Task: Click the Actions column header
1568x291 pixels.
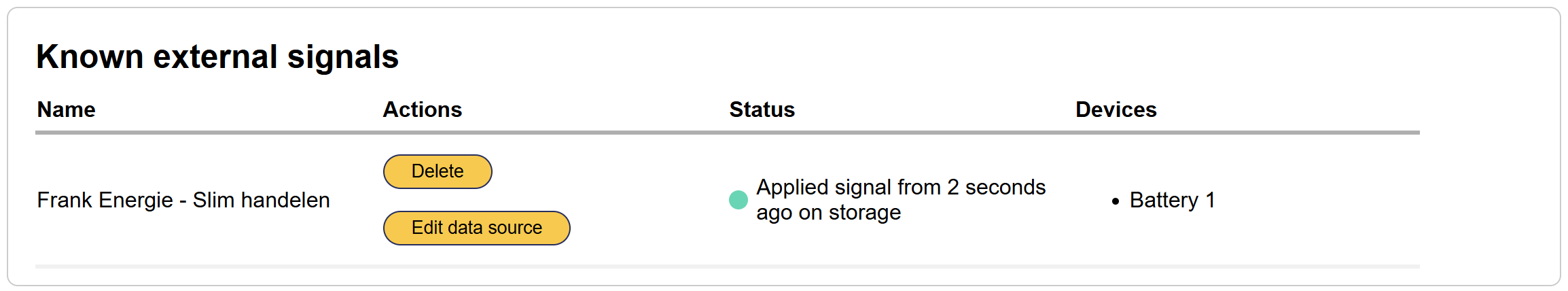Action: tap(422, 109)
